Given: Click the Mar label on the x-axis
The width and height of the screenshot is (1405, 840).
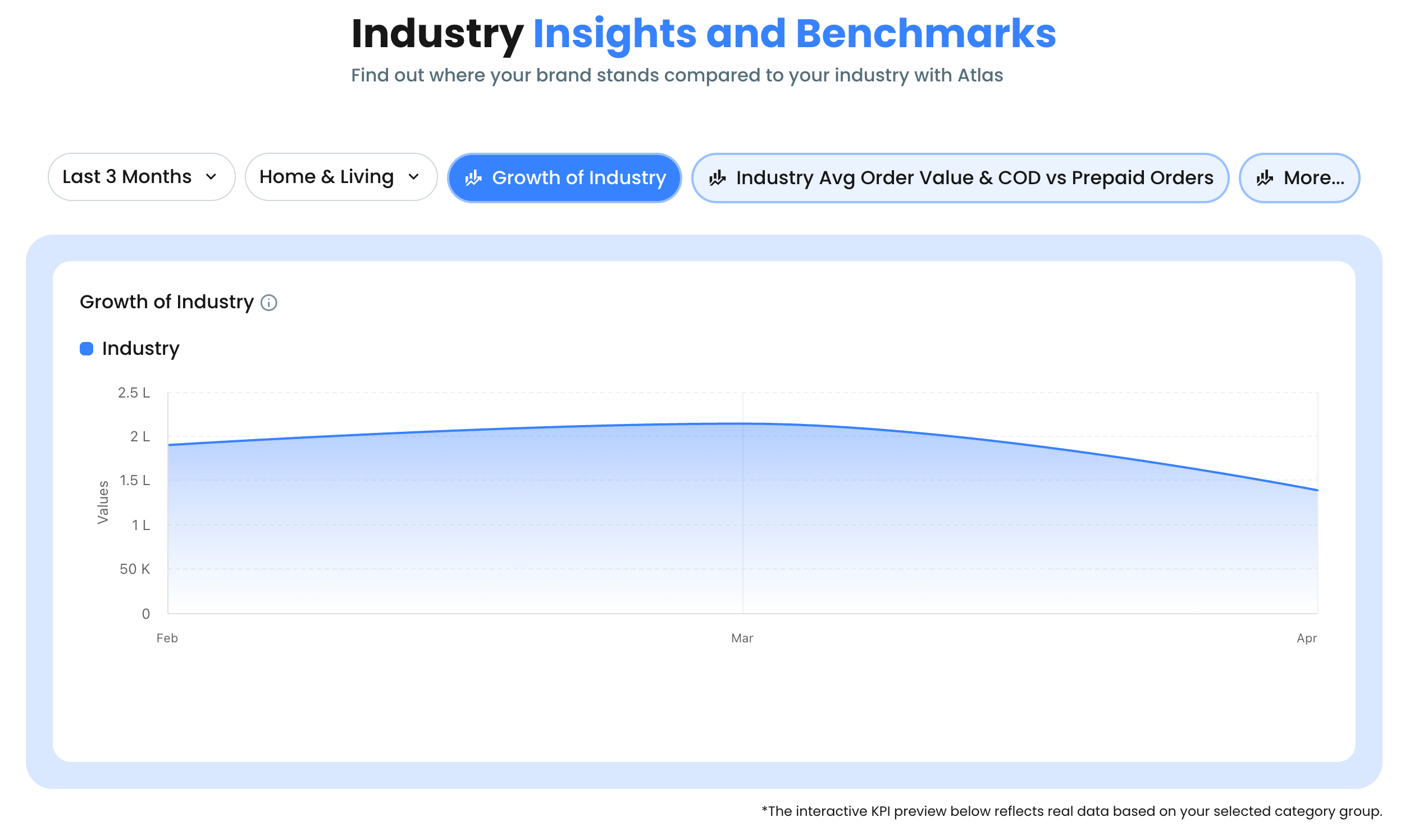Looking at the screenshot, I should [x=742, y=638].
